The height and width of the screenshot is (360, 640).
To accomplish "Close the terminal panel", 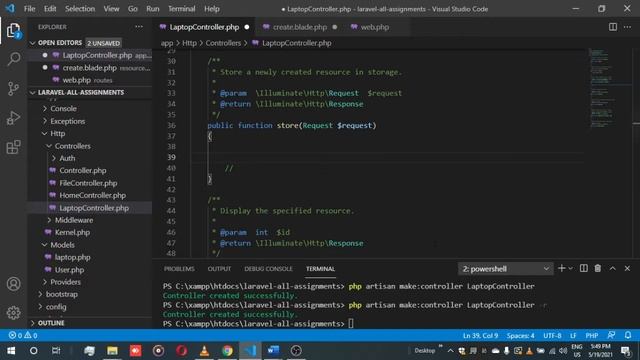I will (627, 268).
